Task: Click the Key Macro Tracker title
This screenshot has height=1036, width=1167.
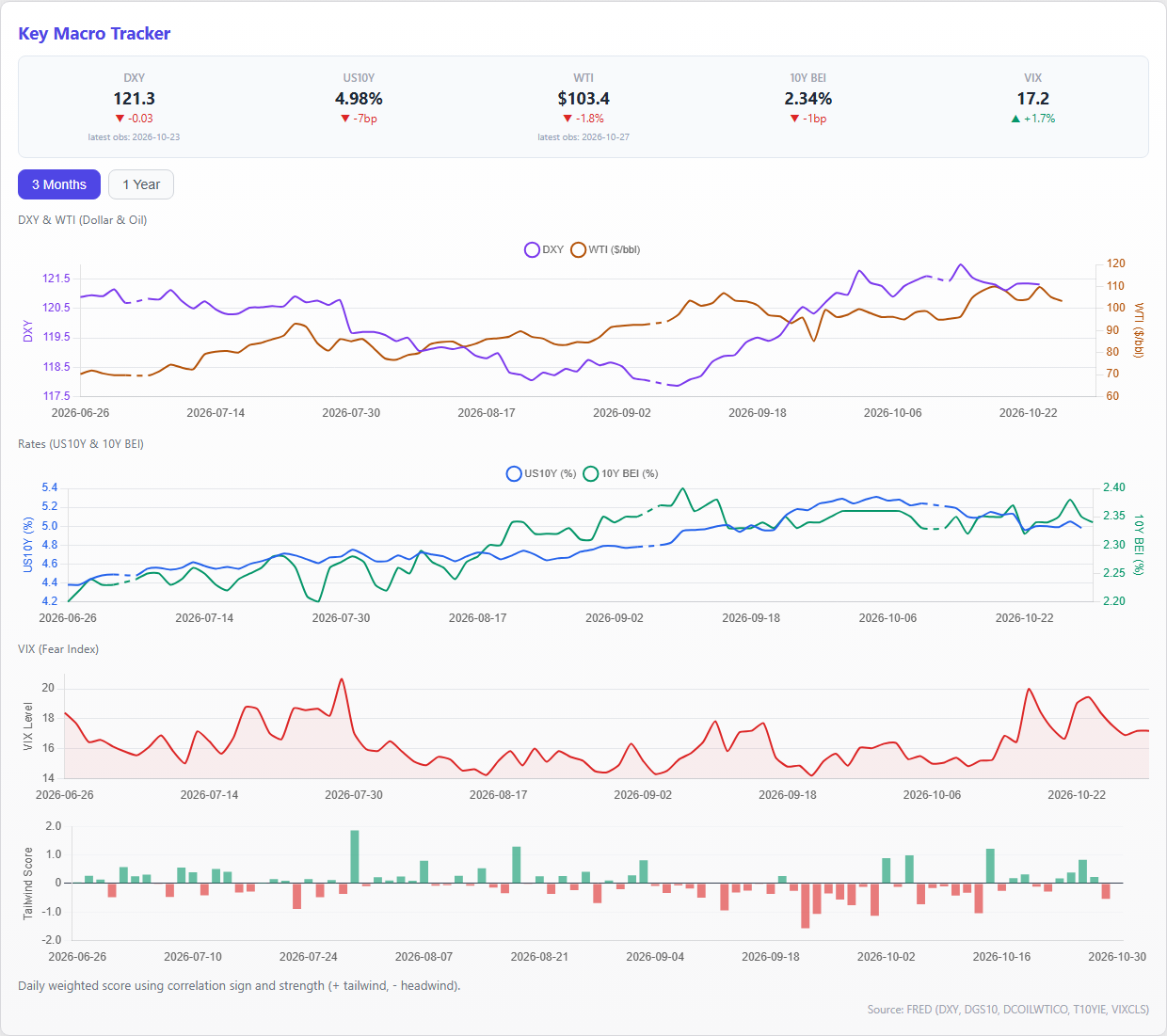Action: tap(94, 34)
